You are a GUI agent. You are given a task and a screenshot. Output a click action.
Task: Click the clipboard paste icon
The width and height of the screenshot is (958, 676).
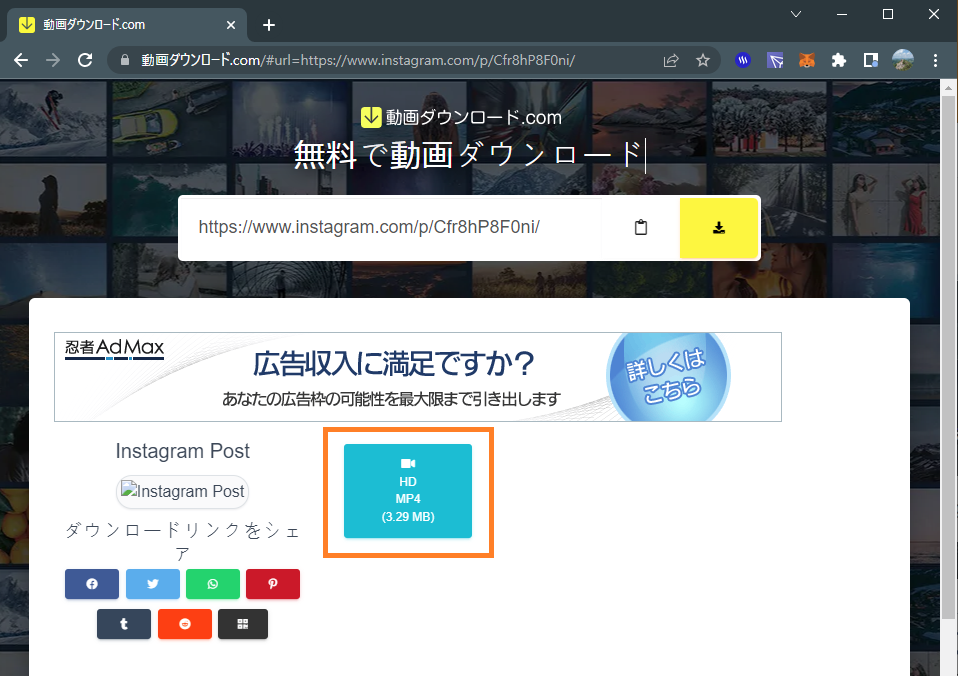(x=640, y=227)
